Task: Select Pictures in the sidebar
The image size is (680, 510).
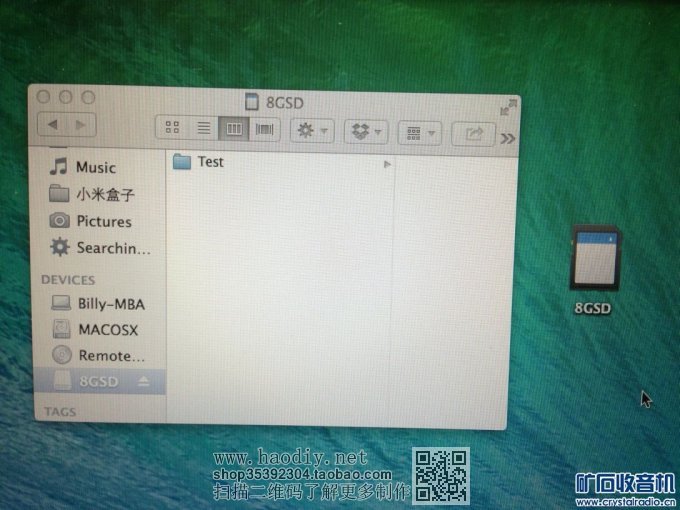Action: (103, 221)
